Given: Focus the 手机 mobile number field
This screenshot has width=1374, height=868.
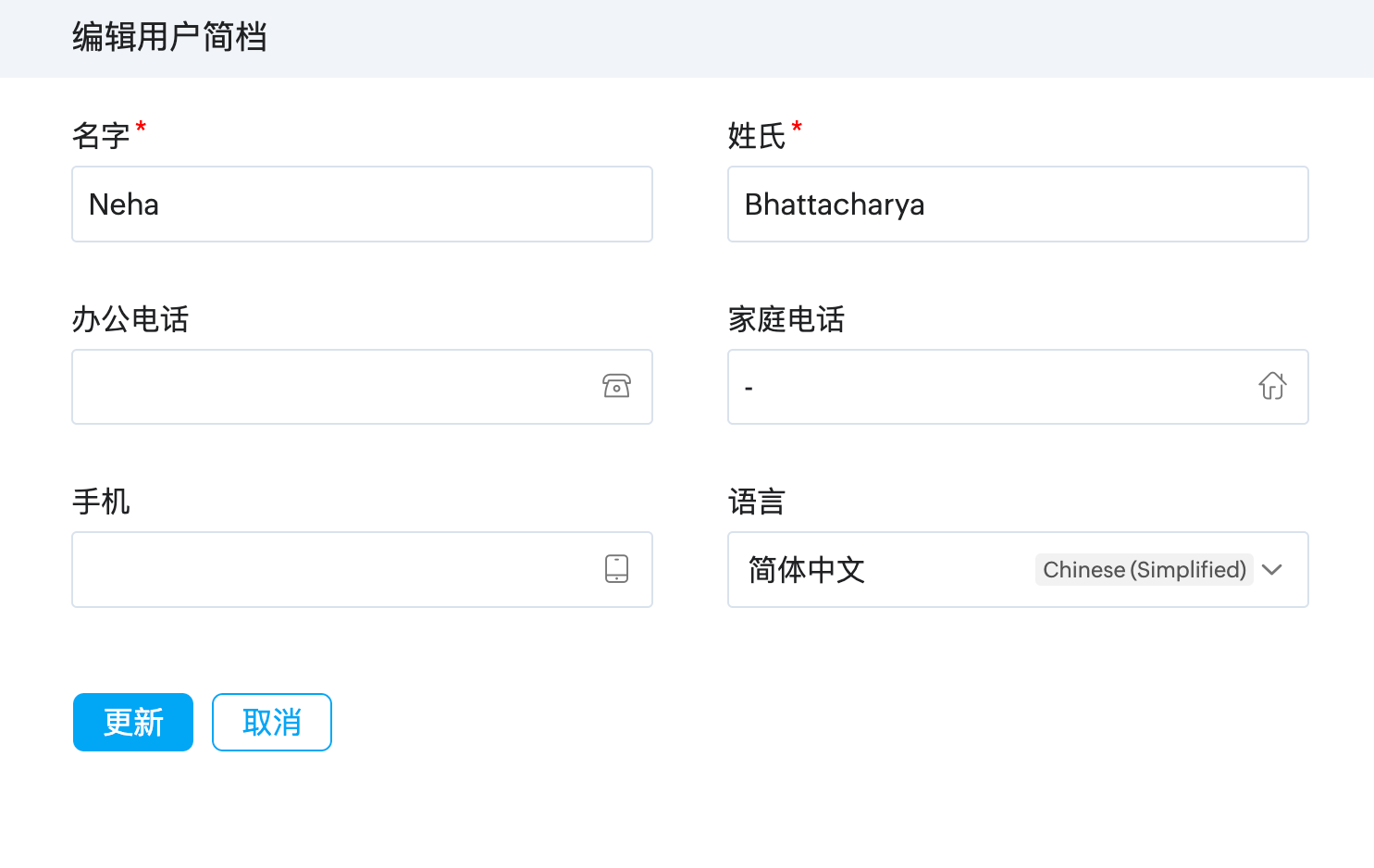Looking at the screenshot, I should click(333, 570).
